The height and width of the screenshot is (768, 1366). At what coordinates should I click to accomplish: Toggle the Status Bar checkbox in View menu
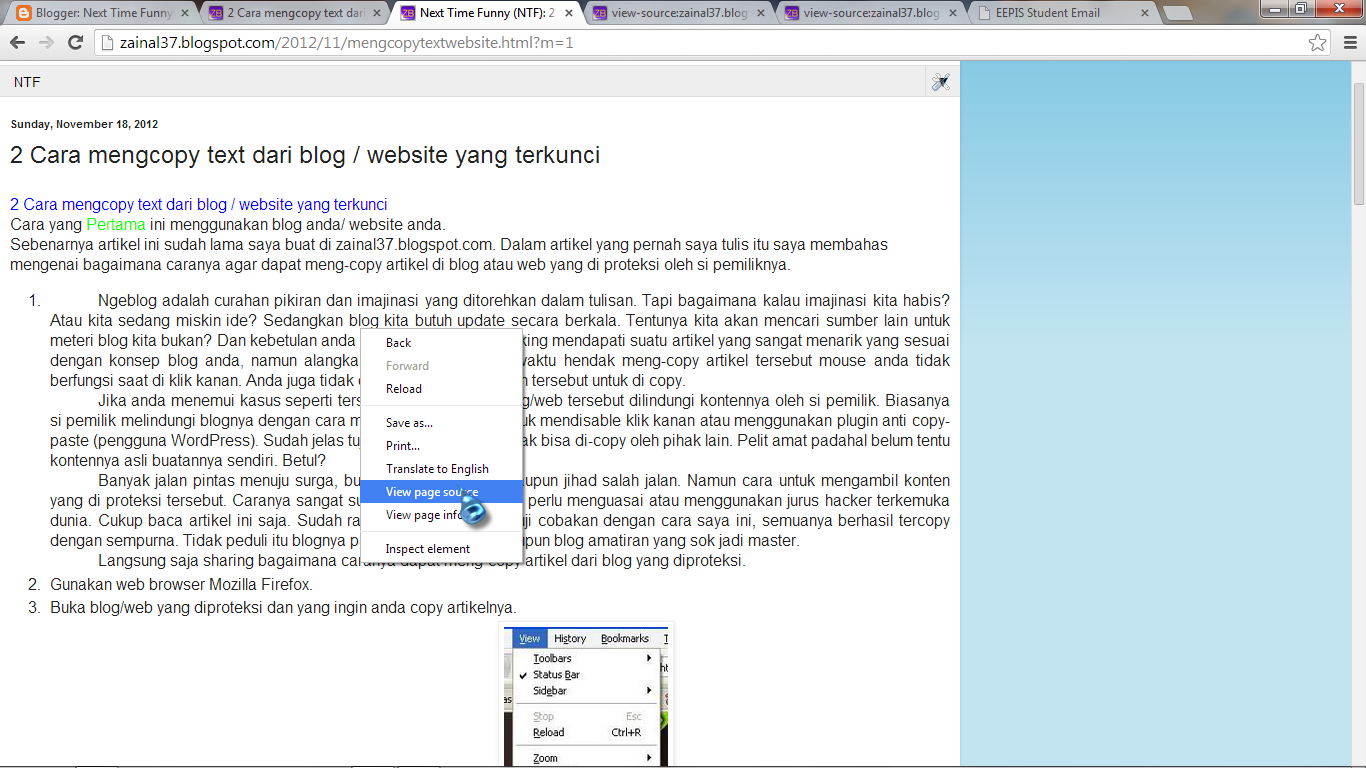pos(524,675)
